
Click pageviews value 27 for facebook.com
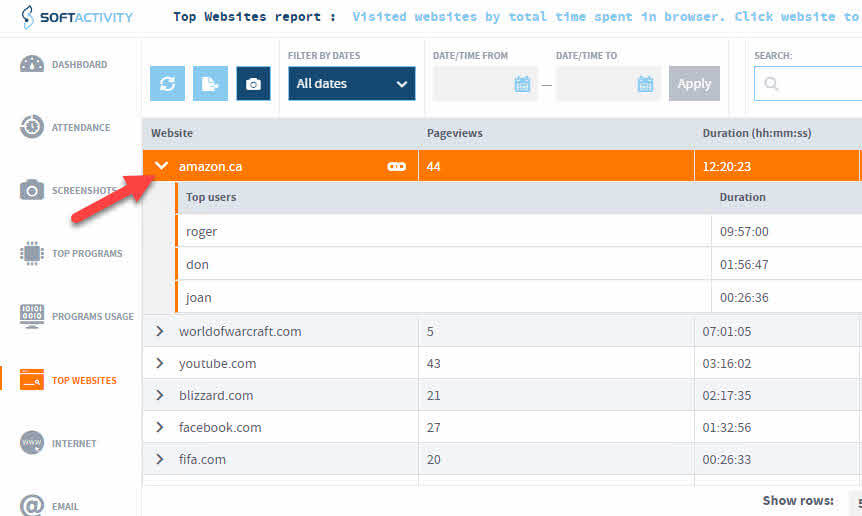pos(433,427)
